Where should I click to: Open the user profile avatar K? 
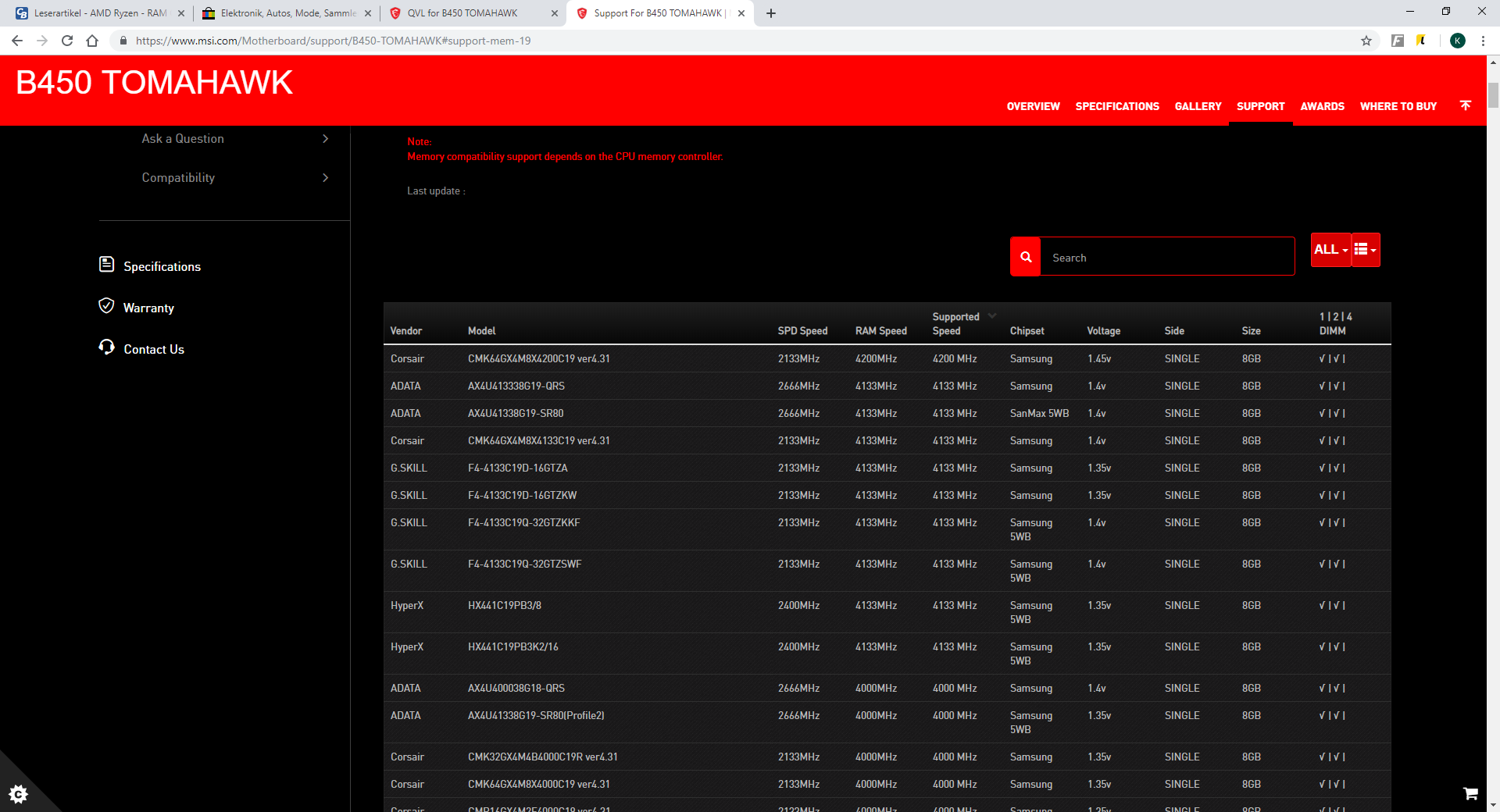tap(1458, 41)
